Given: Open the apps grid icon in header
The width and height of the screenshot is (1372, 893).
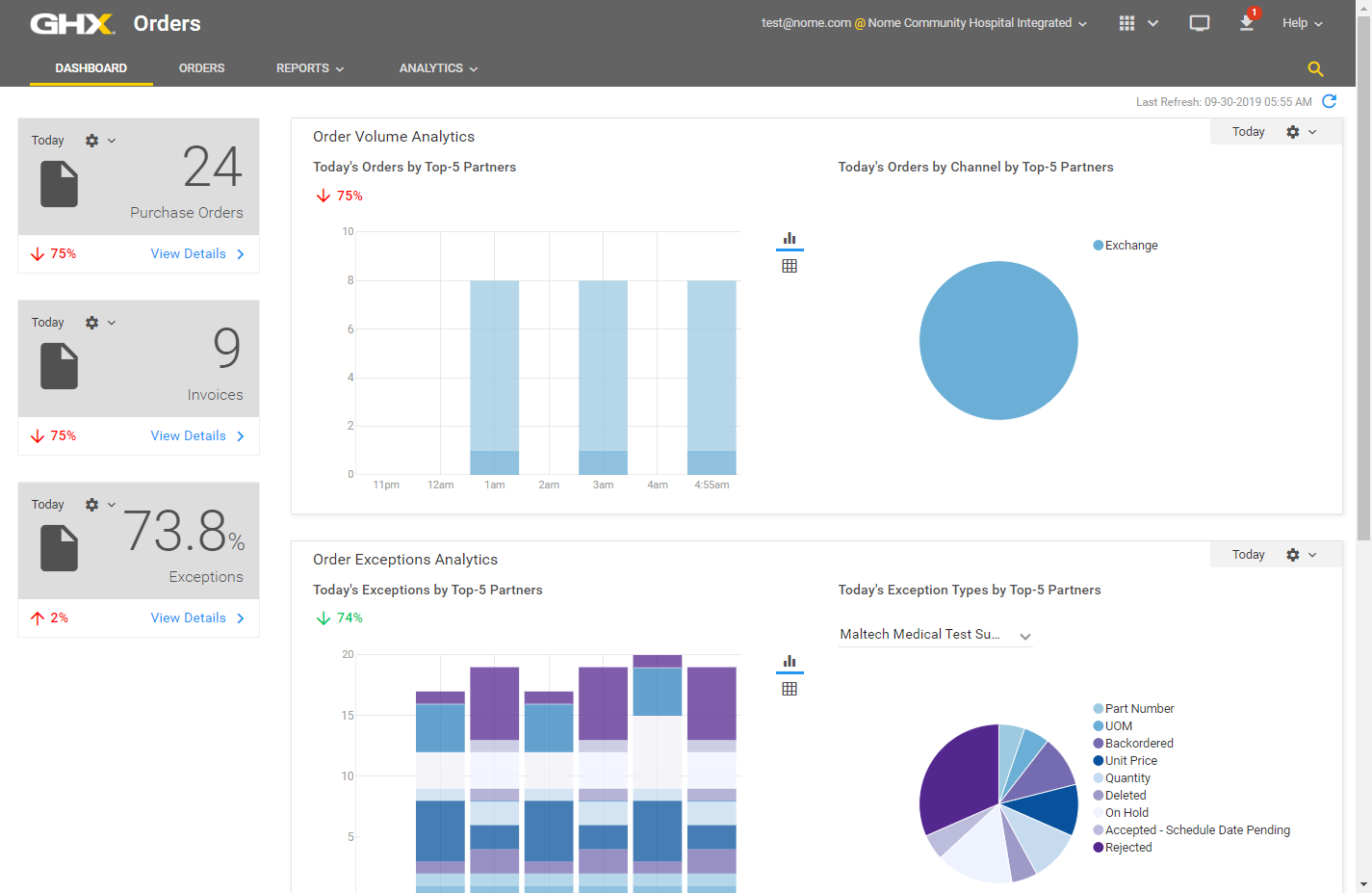Looking at the screenshot, I should click(x=1126, y=23).
